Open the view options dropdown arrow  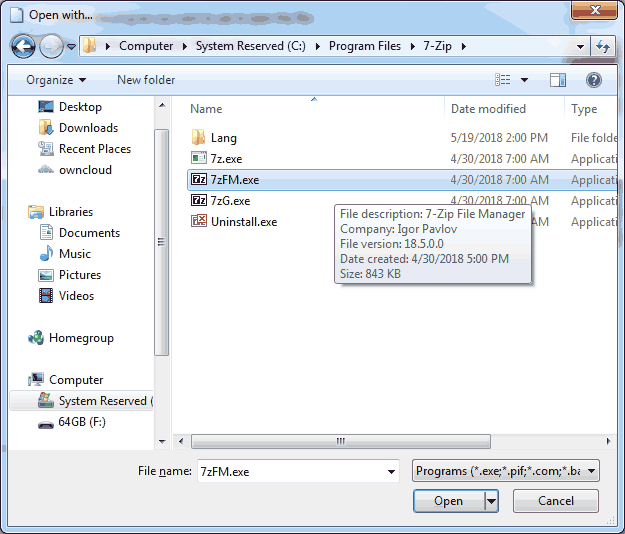[525, 80]
